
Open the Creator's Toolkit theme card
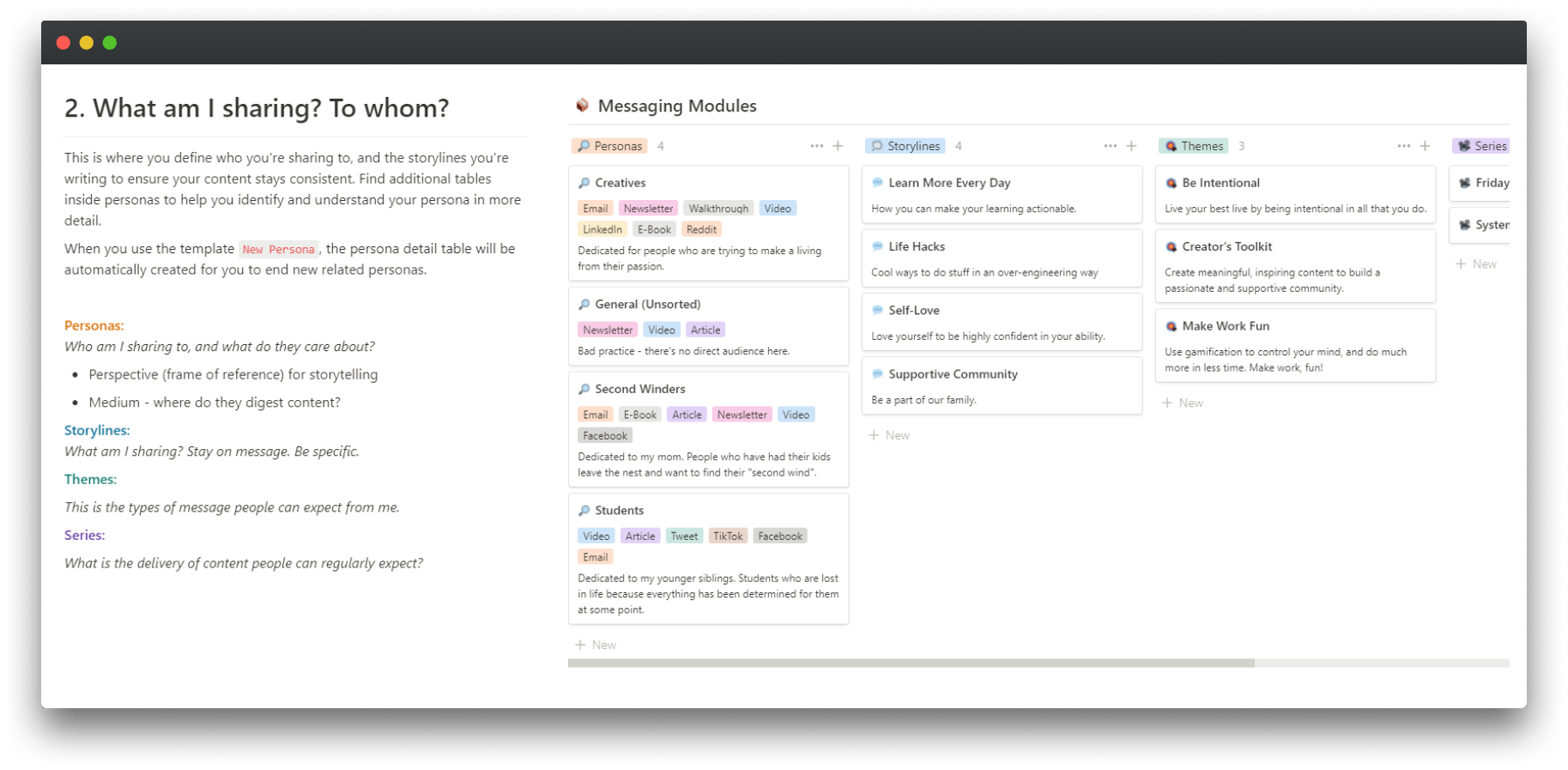click(x=1226, y=246)
